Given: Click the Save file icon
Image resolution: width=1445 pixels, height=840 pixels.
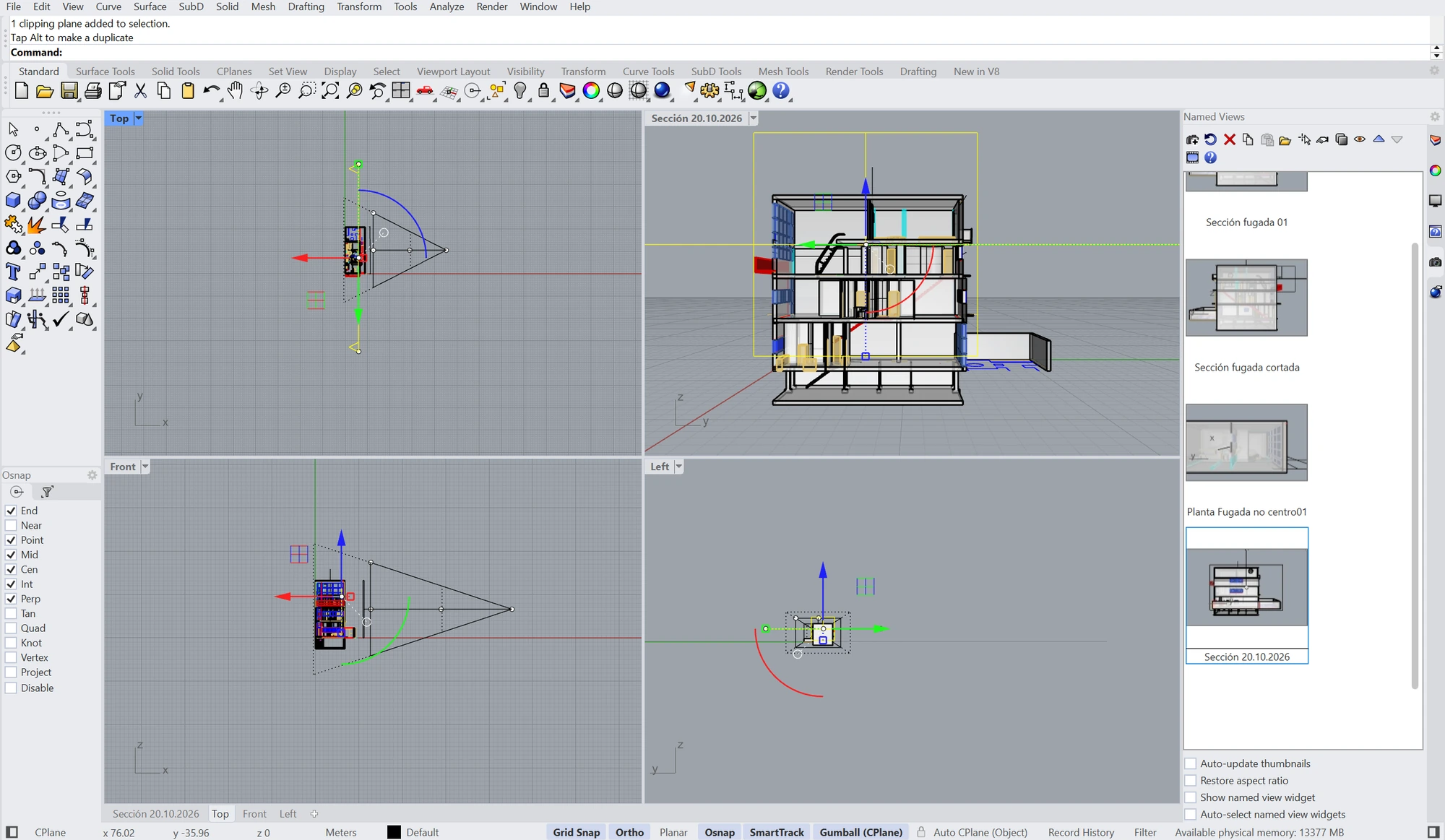Looking at the screenshot, I should 69,91.
